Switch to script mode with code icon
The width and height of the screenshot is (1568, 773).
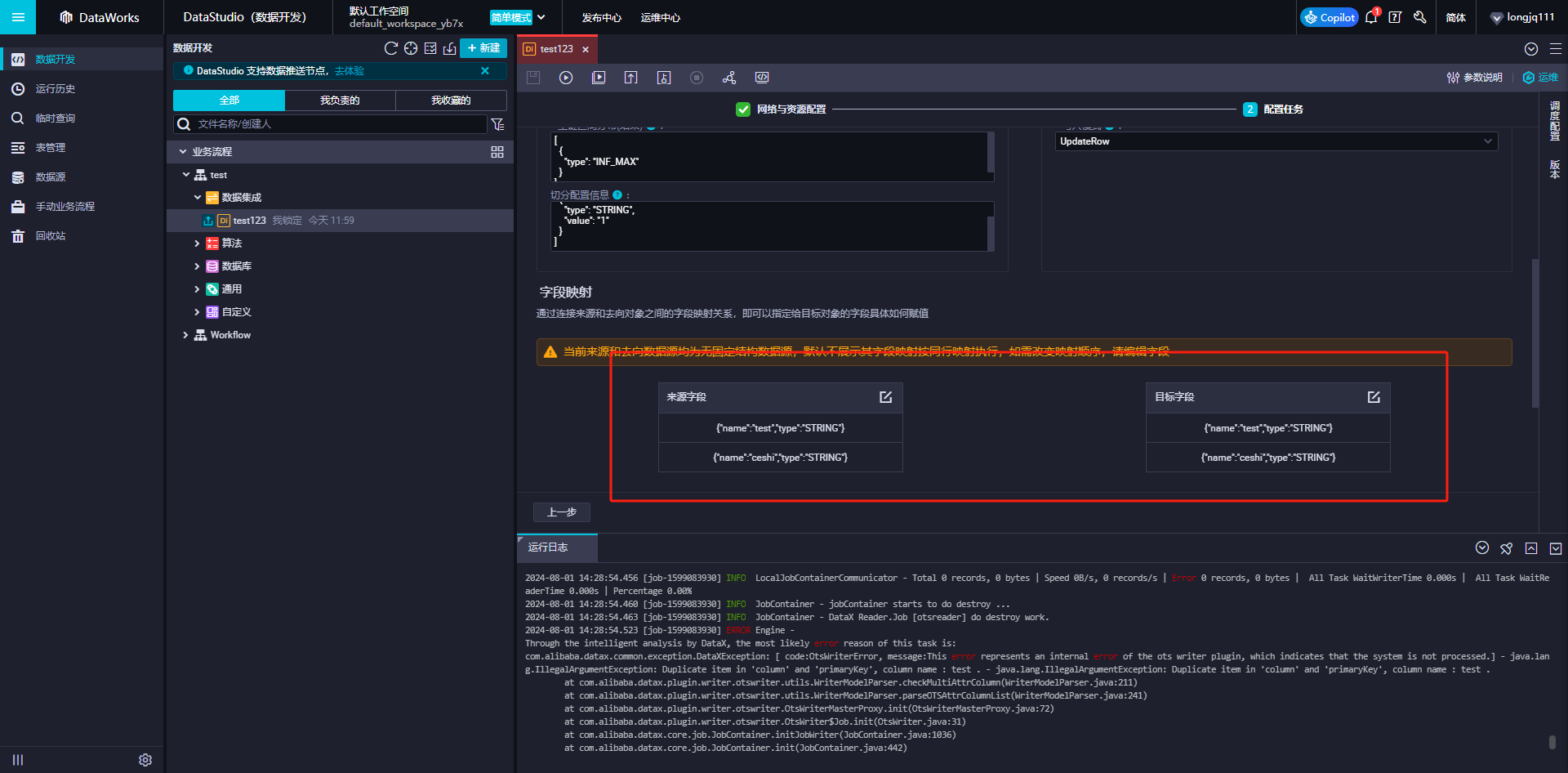click(762, 78)
